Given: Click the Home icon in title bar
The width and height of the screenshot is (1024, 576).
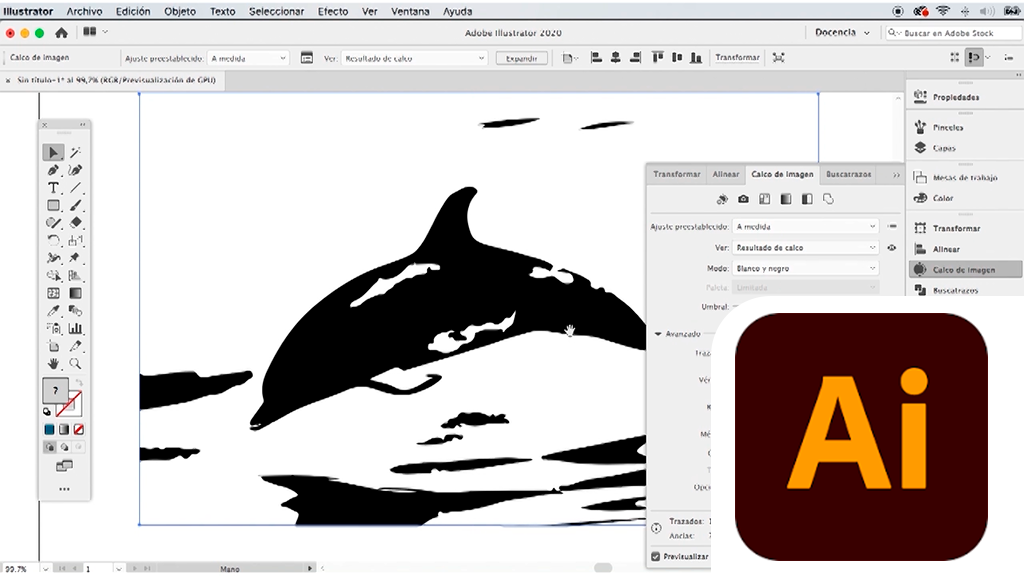Looking at the screenshot, I should [61, 32].
